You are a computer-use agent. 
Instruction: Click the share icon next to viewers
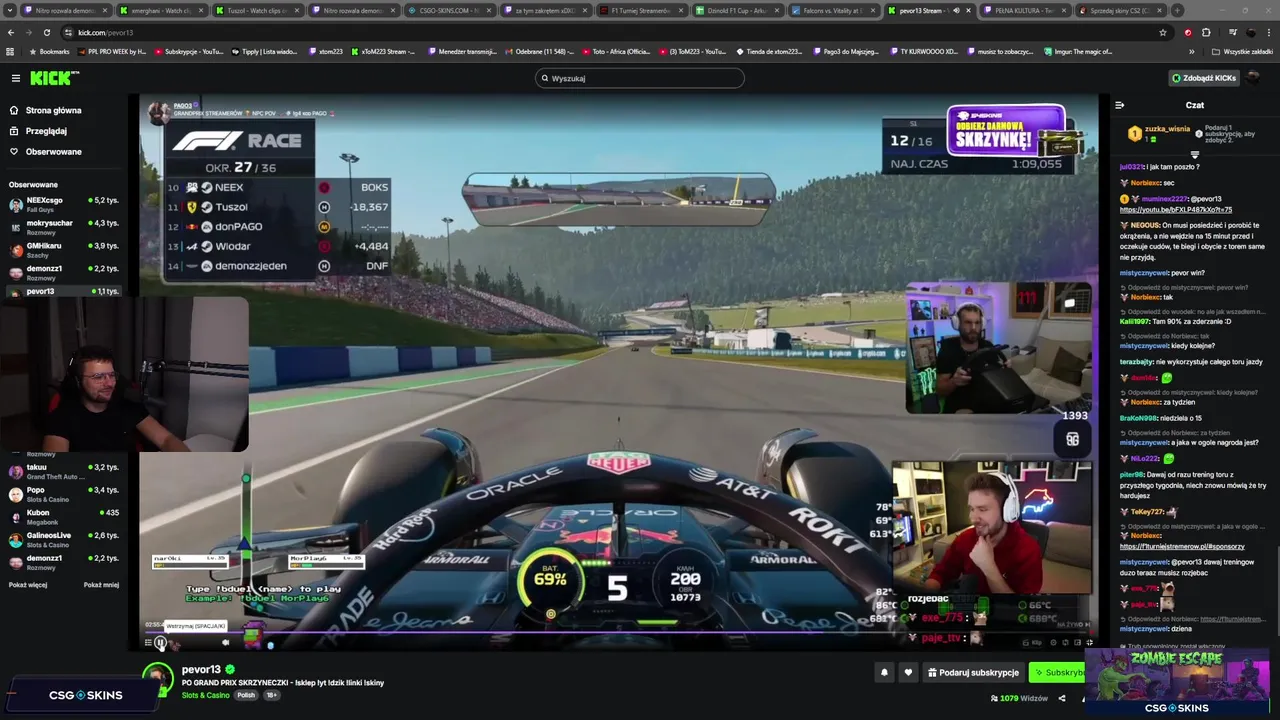(x=1062, y=698)
